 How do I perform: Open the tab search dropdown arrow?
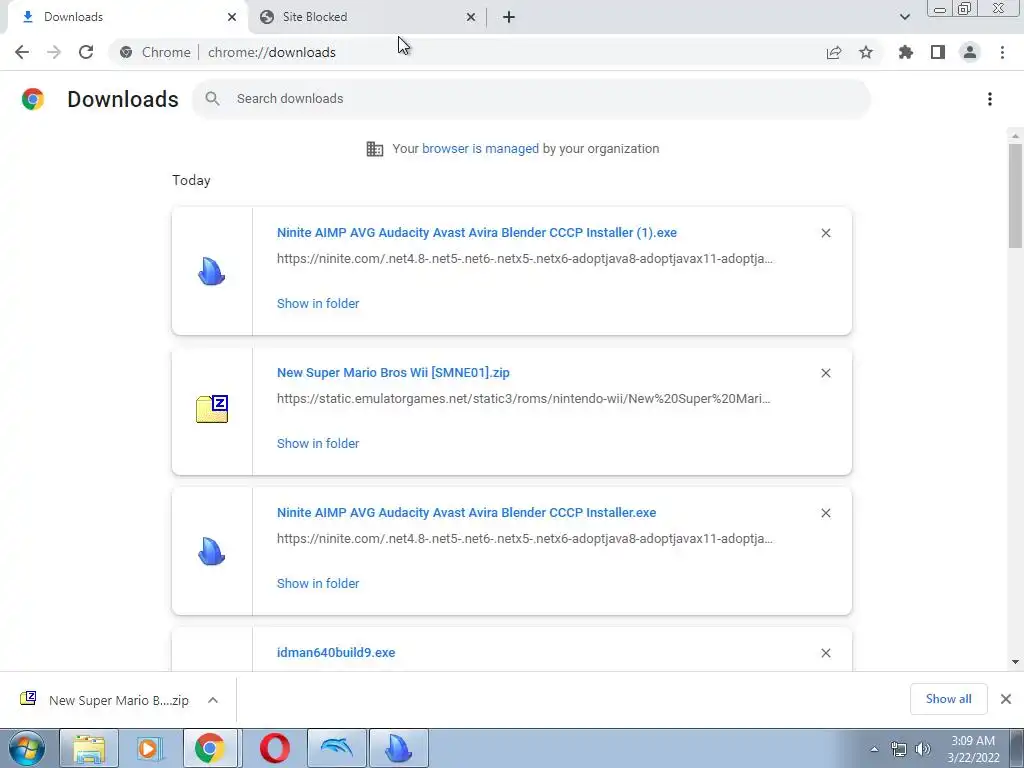pos(904,17)
